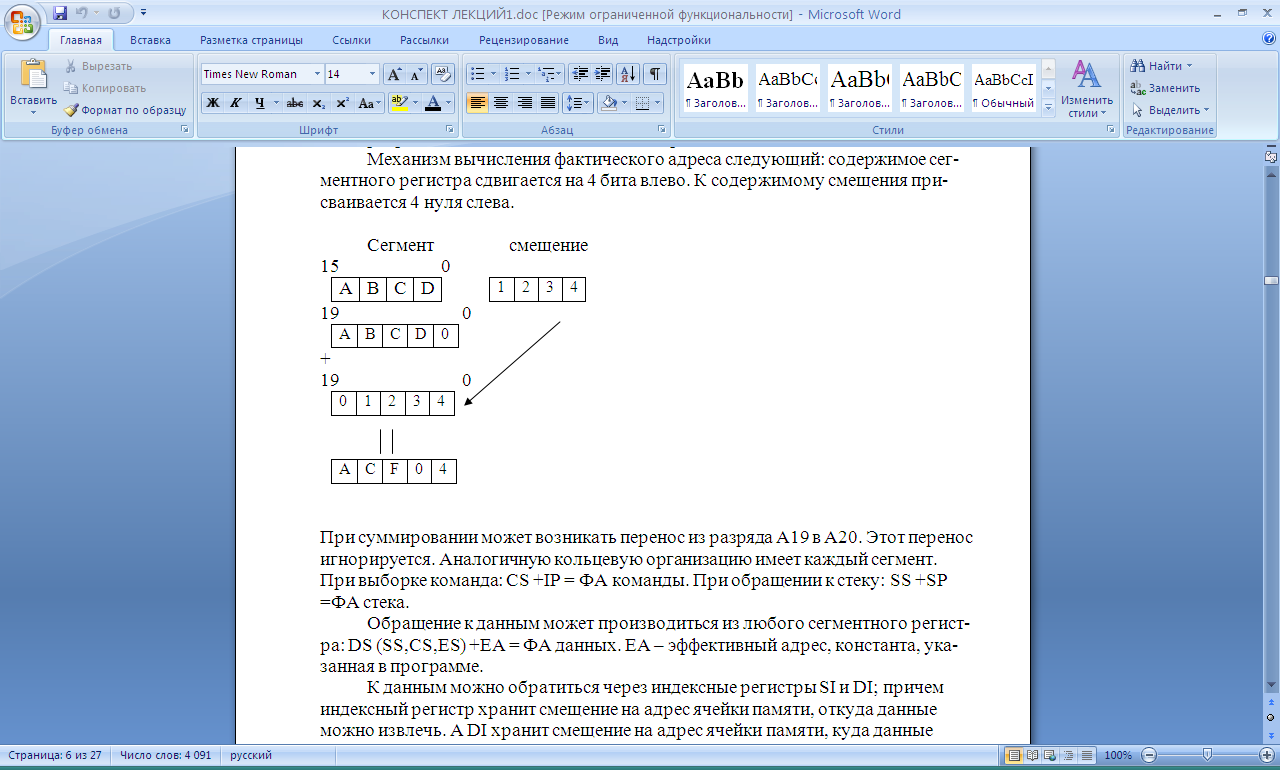
Task: Toggle italic formatting К
Action: [x=236, y=103]
